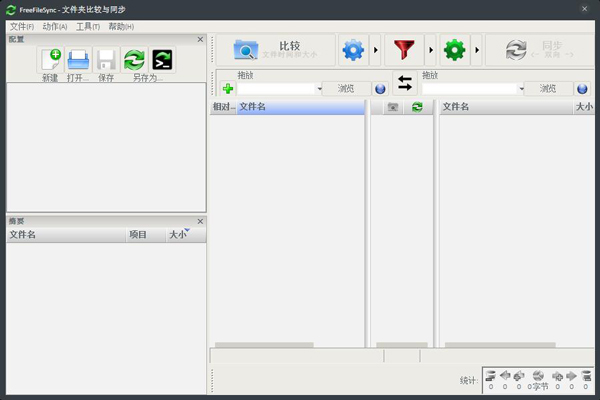
Task: Add folder pair with green plus
Action: (228, 89)
